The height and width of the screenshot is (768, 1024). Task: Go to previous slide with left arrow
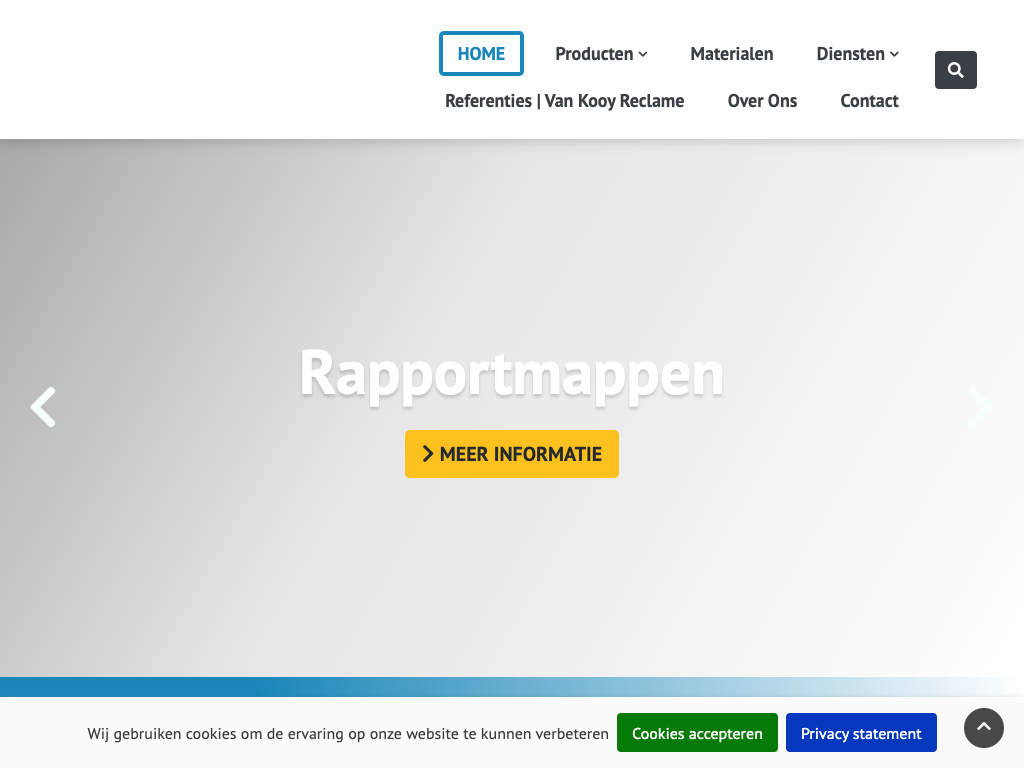tap(43, 407)
